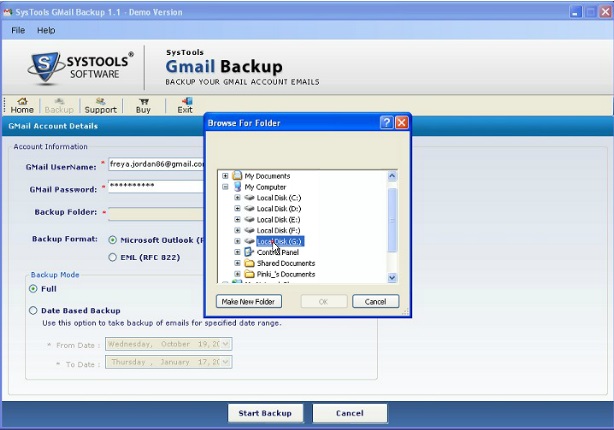Click the Pinki_'s Documents folder icon
Screen dimensions: 614x430
point(249,274)
